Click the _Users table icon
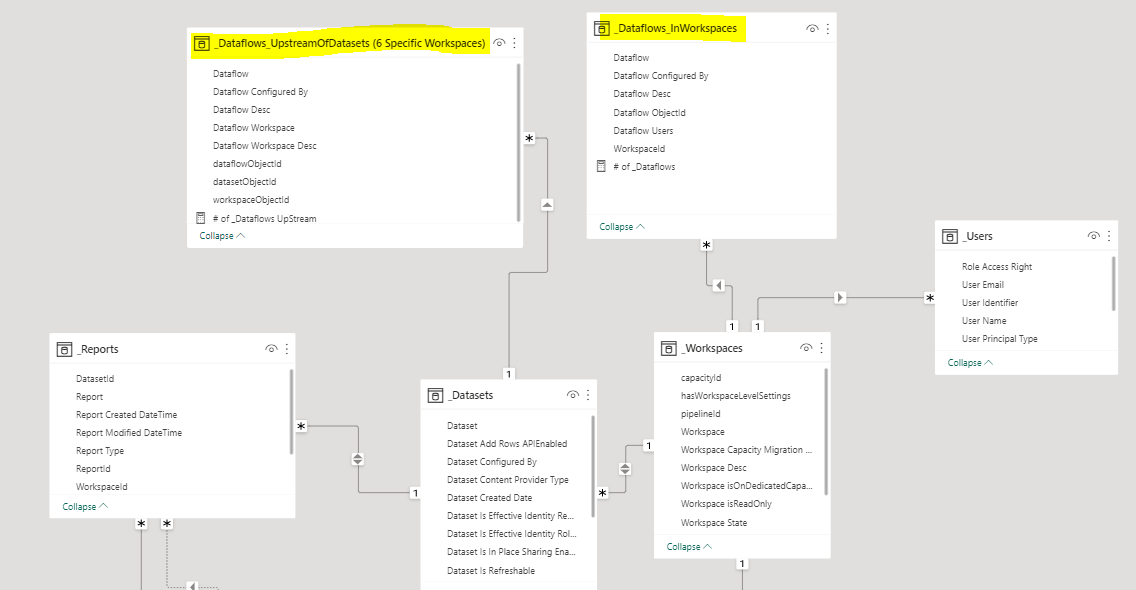Viewport: 1136px width, 590px height. (949, 236)
